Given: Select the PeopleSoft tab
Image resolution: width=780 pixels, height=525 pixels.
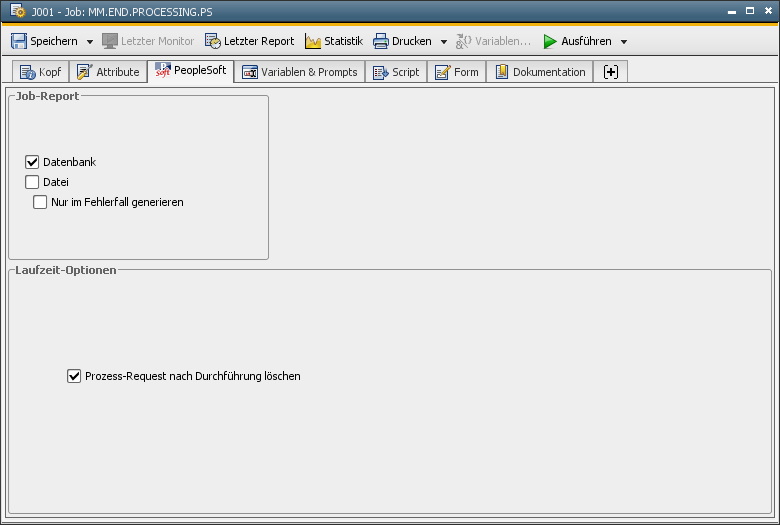Looking at the screenshot, I should coord(191,71).
